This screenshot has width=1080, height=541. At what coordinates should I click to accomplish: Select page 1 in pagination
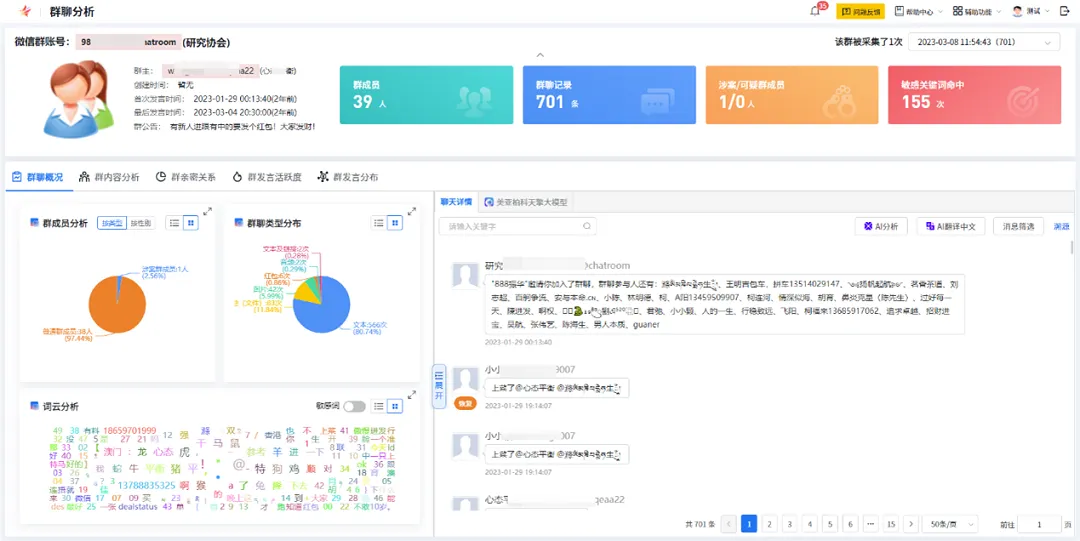click(x=749, y=524)
